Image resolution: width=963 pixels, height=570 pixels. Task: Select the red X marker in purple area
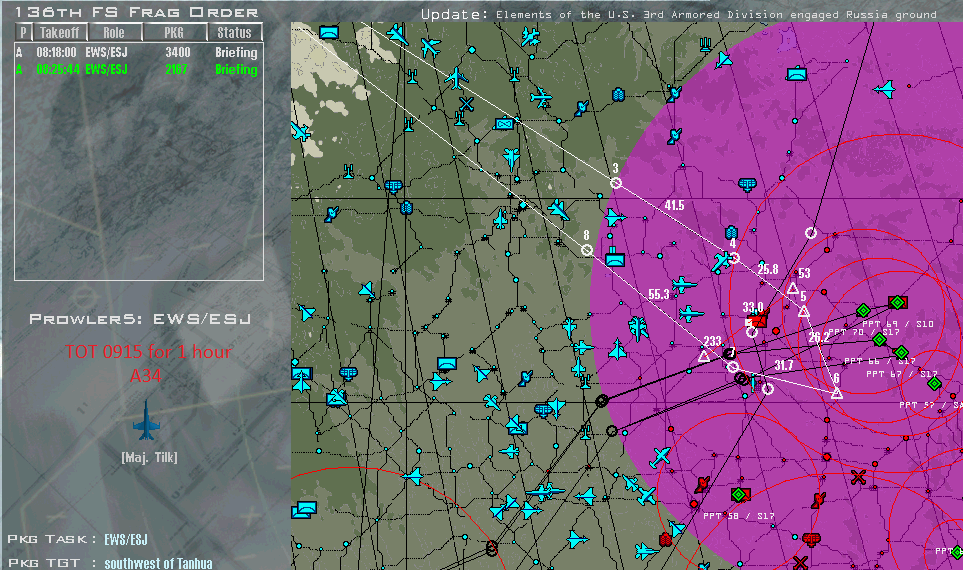858,477
